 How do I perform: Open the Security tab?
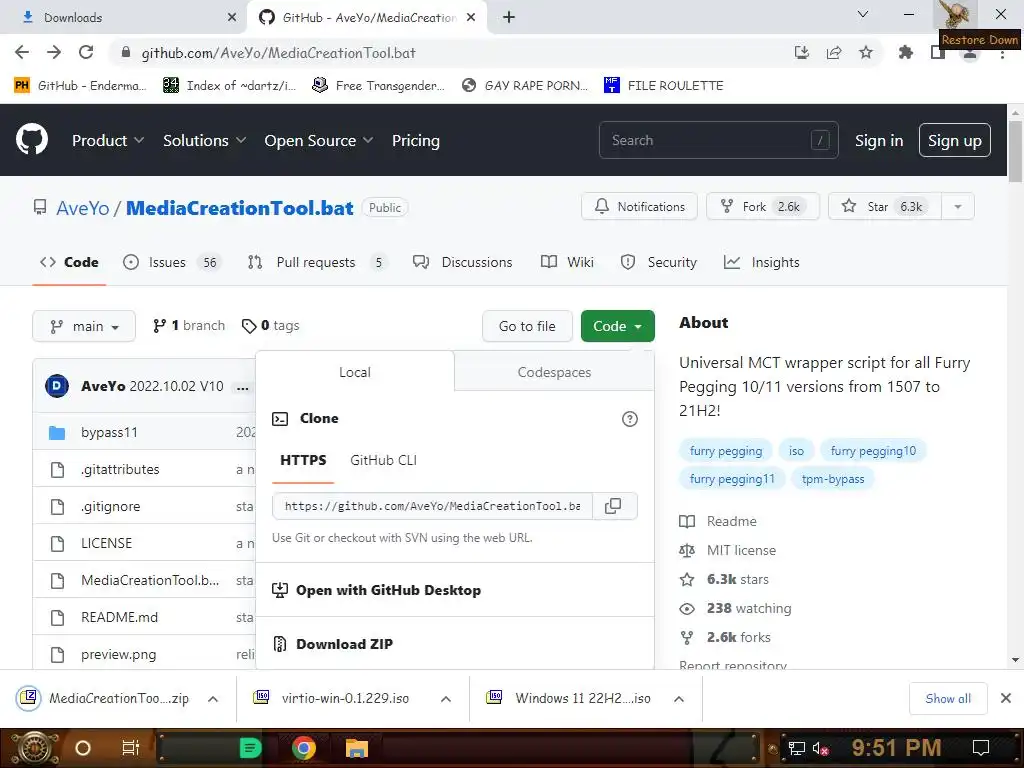coord(658,263)
